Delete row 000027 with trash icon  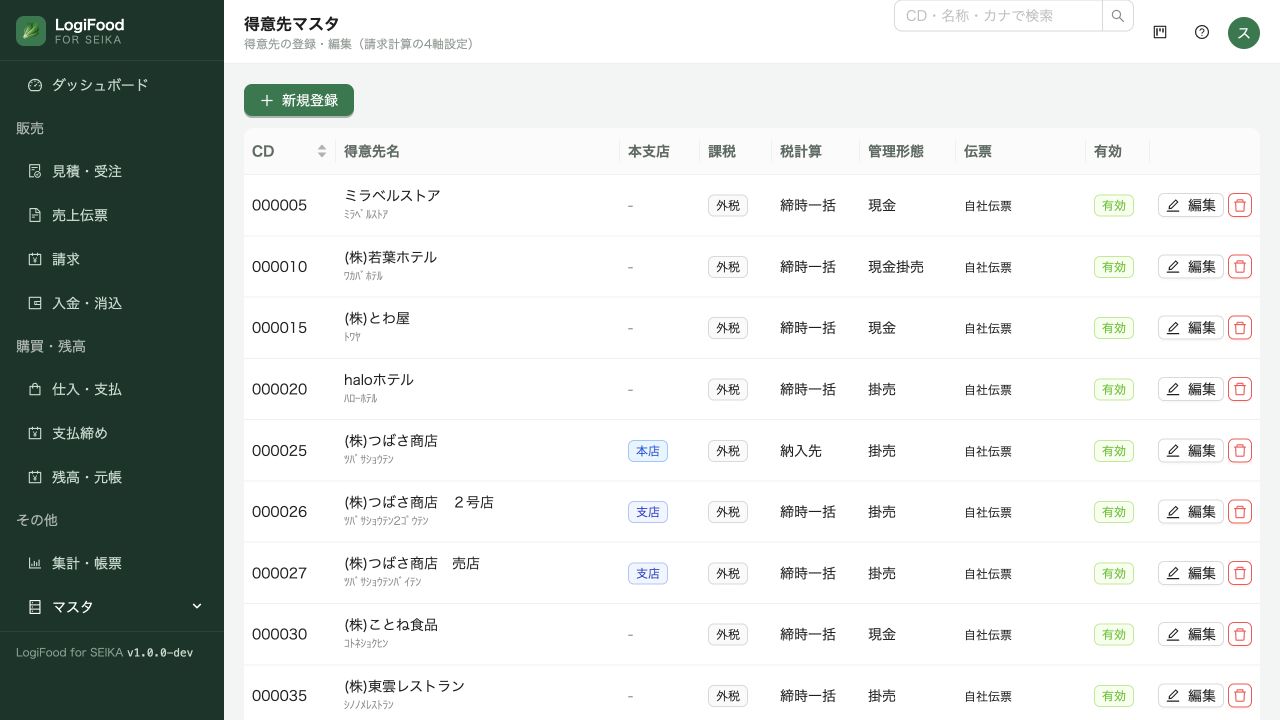[x=1240, y=573]
